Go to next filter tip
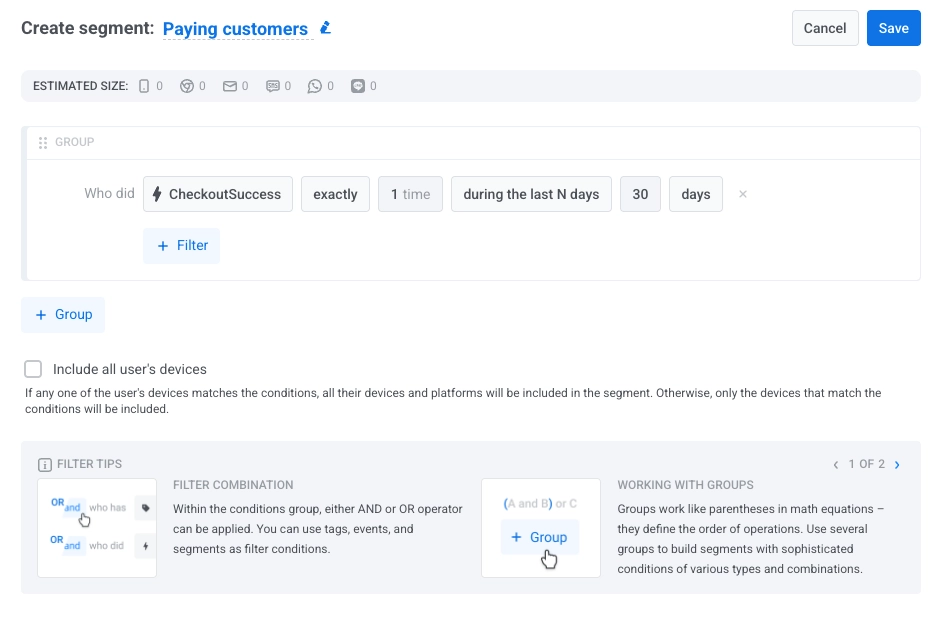 coord(897,464)
